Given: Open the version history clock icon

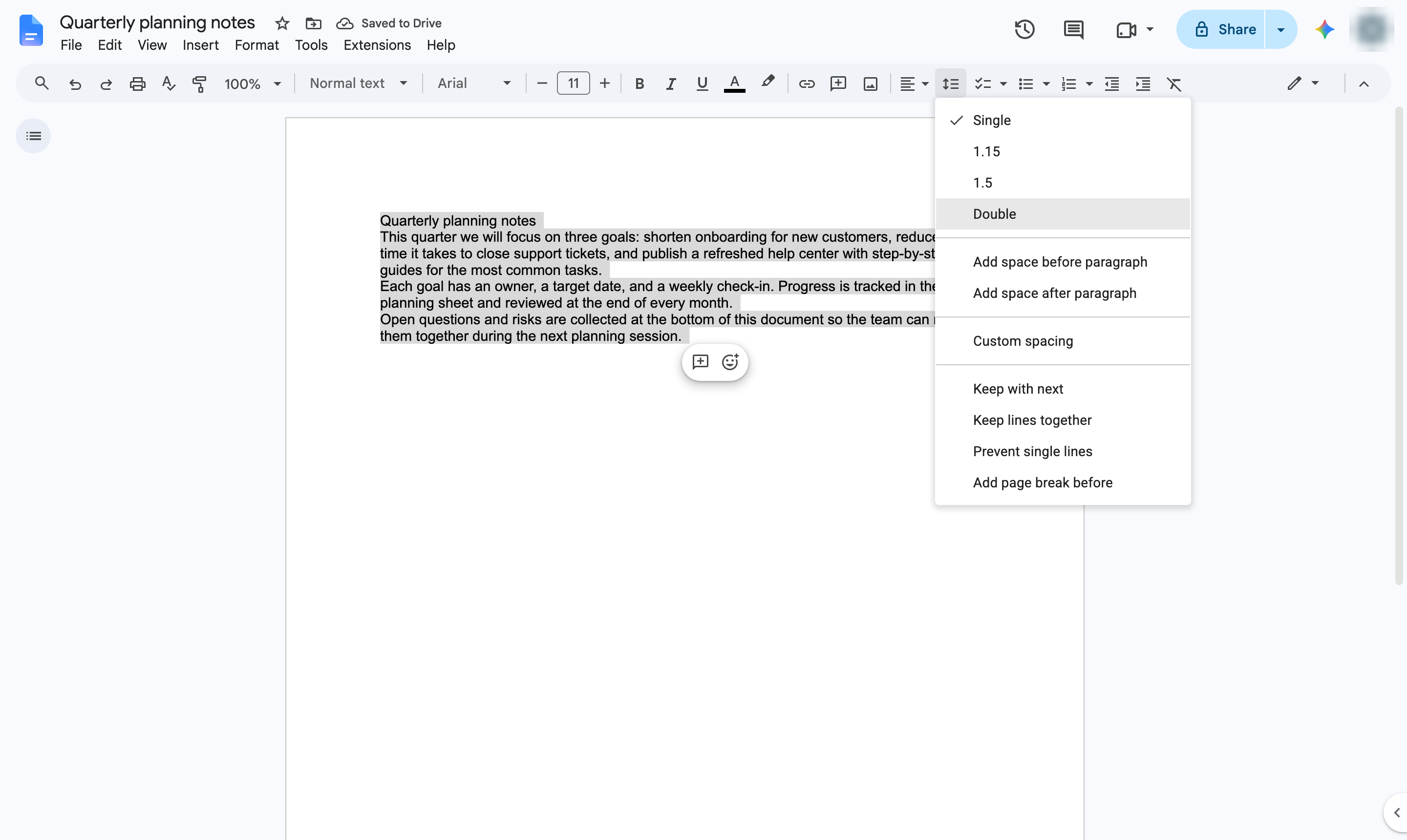Looking at the screenshot, I should click(1024, 29).
